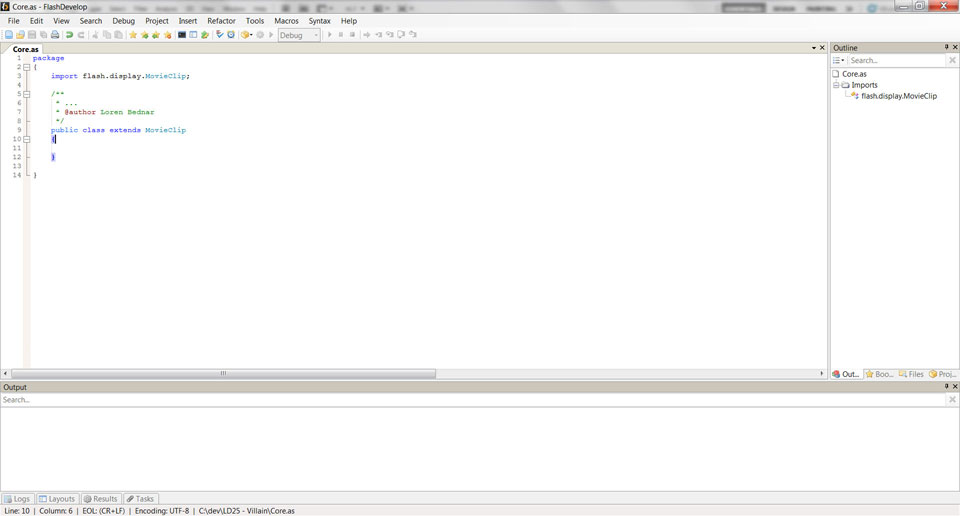The width and height of the screenshot is (960, 516).
Task: Collapse the comment fold at line 5
Action: tap(27, 94)
